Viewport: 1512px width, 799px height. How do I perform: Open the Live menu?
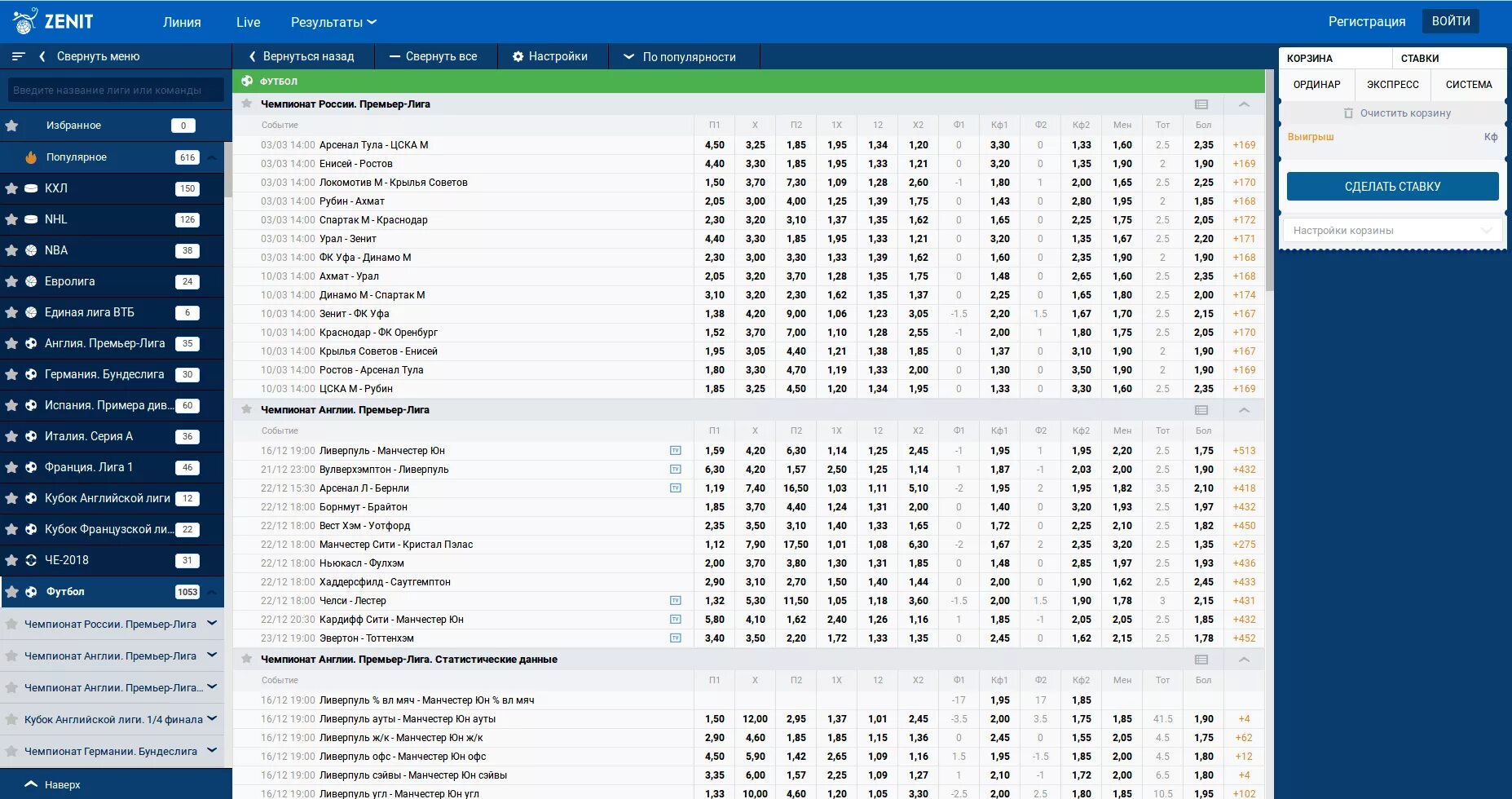(249, 22)
